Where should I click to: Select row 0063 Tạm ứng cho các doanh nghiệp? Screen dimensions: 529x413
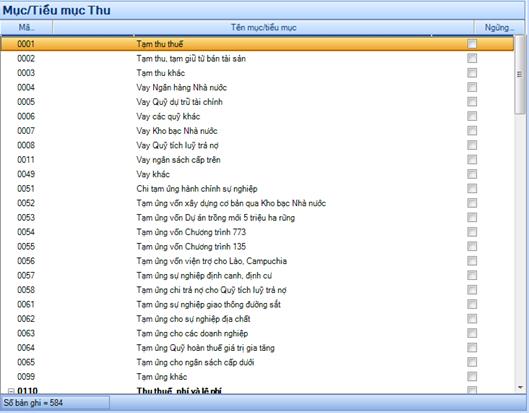click(257, 333)
